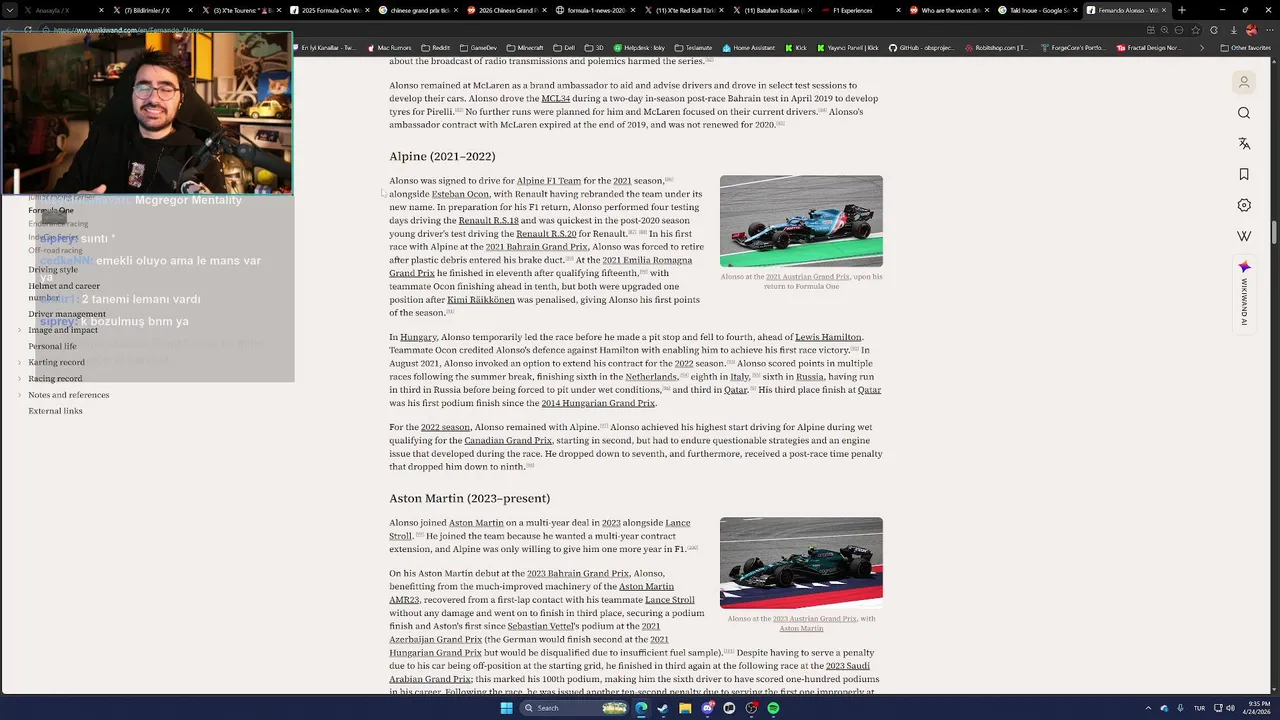
Task: Open the Windows Start button
Action: tap(507, 708)
